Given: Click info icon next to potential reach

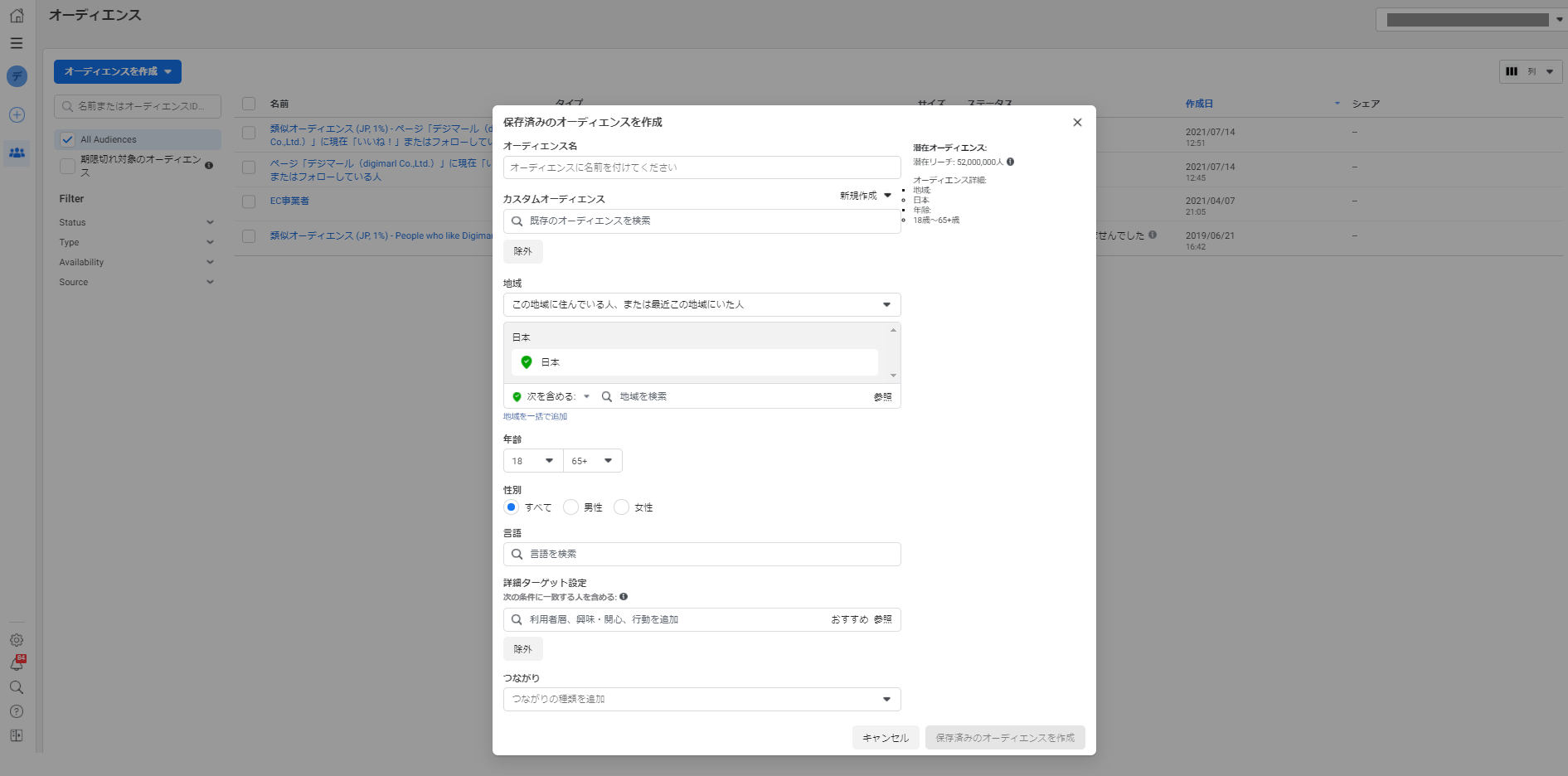Looking at the screenshot, I should pyautogui.click(x=1010, y=162).
